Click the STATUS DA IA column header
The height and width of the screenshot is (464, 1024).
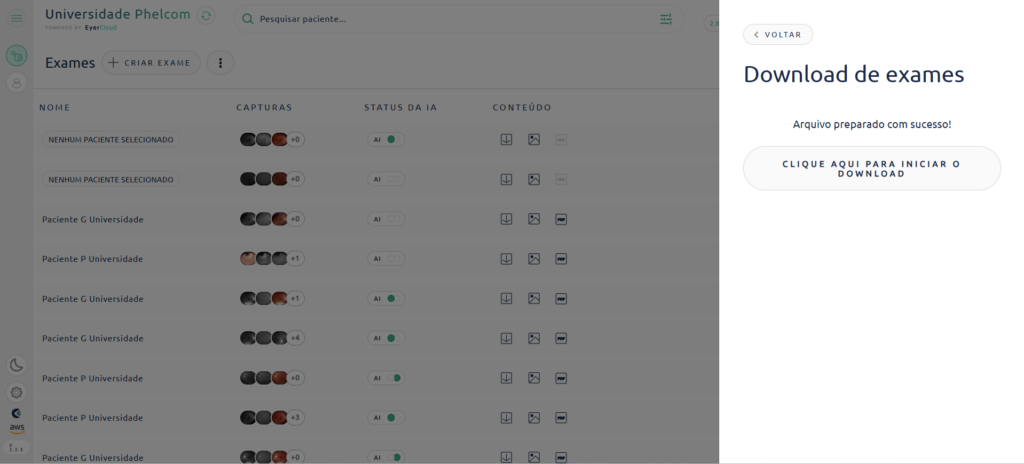(x=400, y=107)
